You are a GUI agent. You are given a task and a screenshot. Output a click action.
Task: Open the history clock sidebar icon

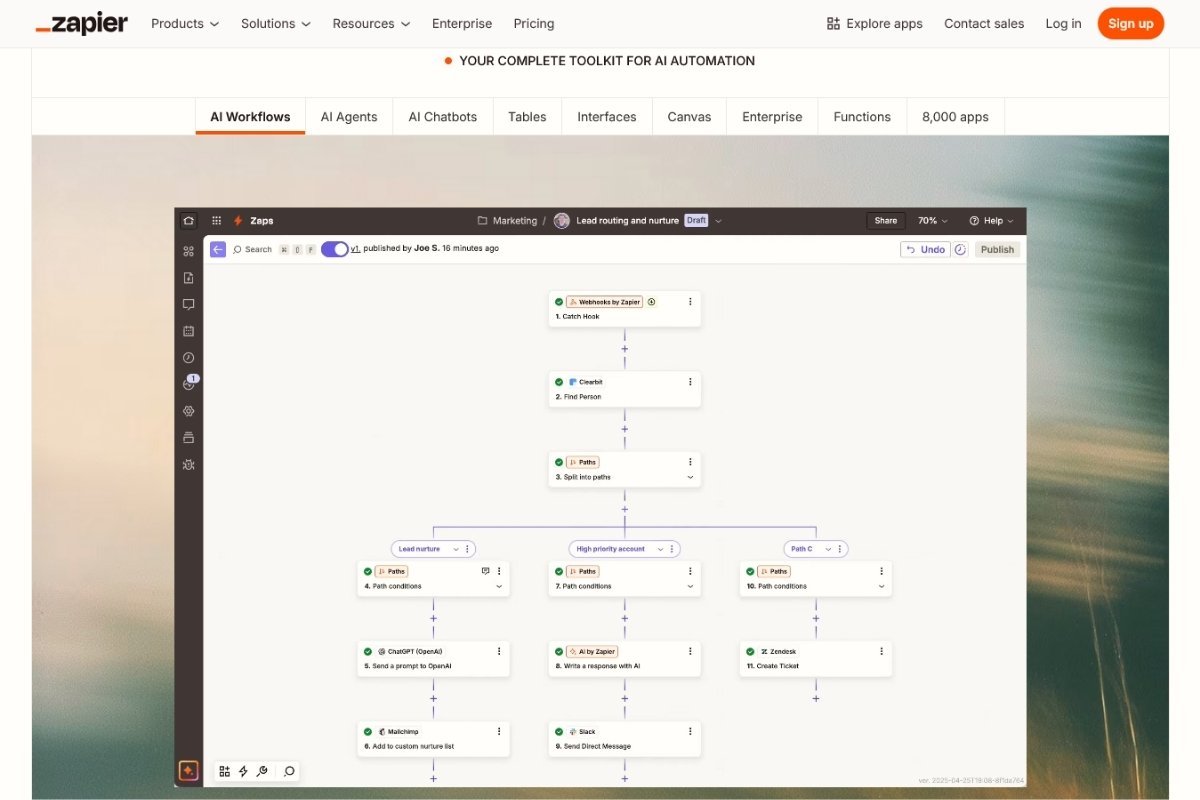188,357
